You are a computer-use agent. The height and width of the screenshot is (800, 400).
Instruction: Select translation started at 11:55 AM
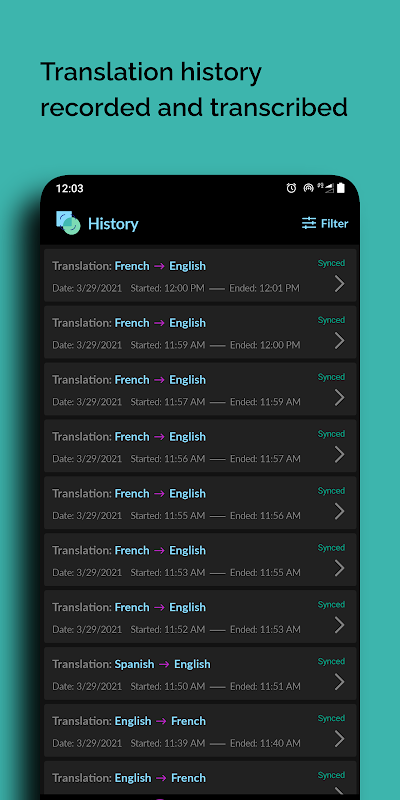pyautogui.click(x=200, y=503)
